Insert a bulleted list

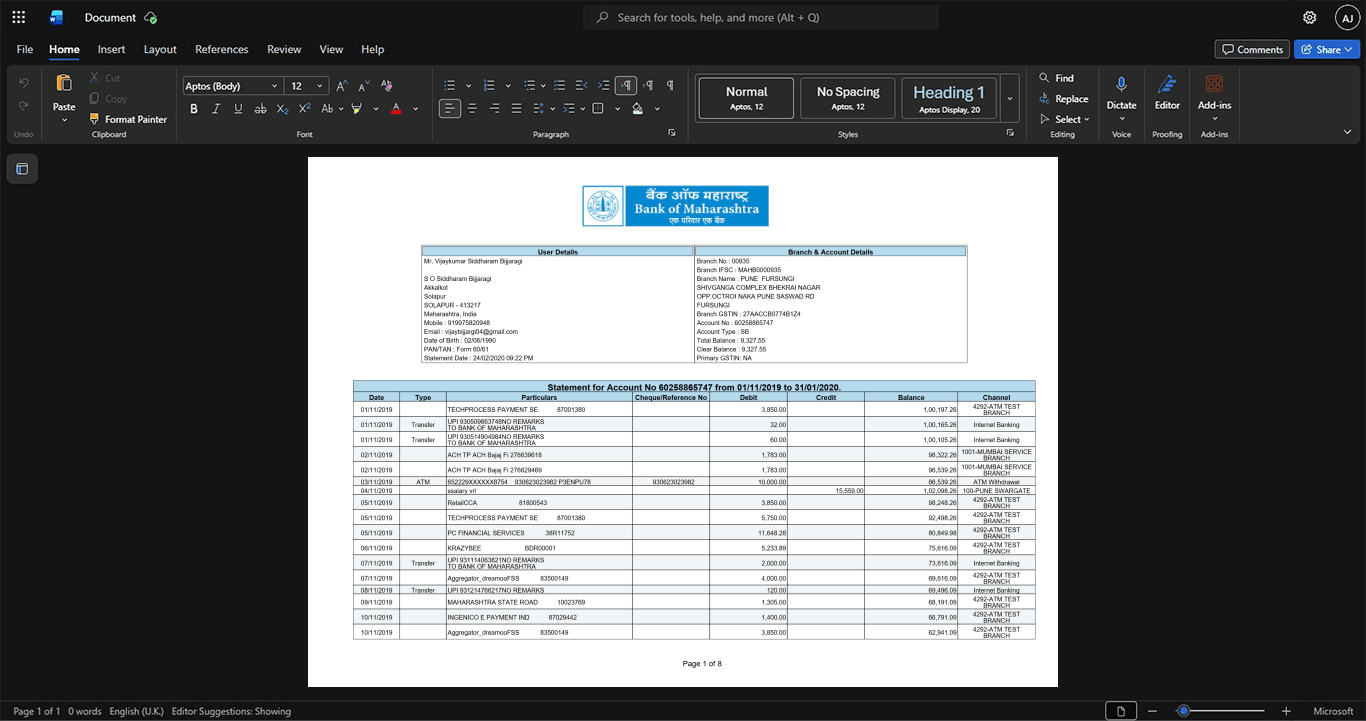(x=450, y=86)
